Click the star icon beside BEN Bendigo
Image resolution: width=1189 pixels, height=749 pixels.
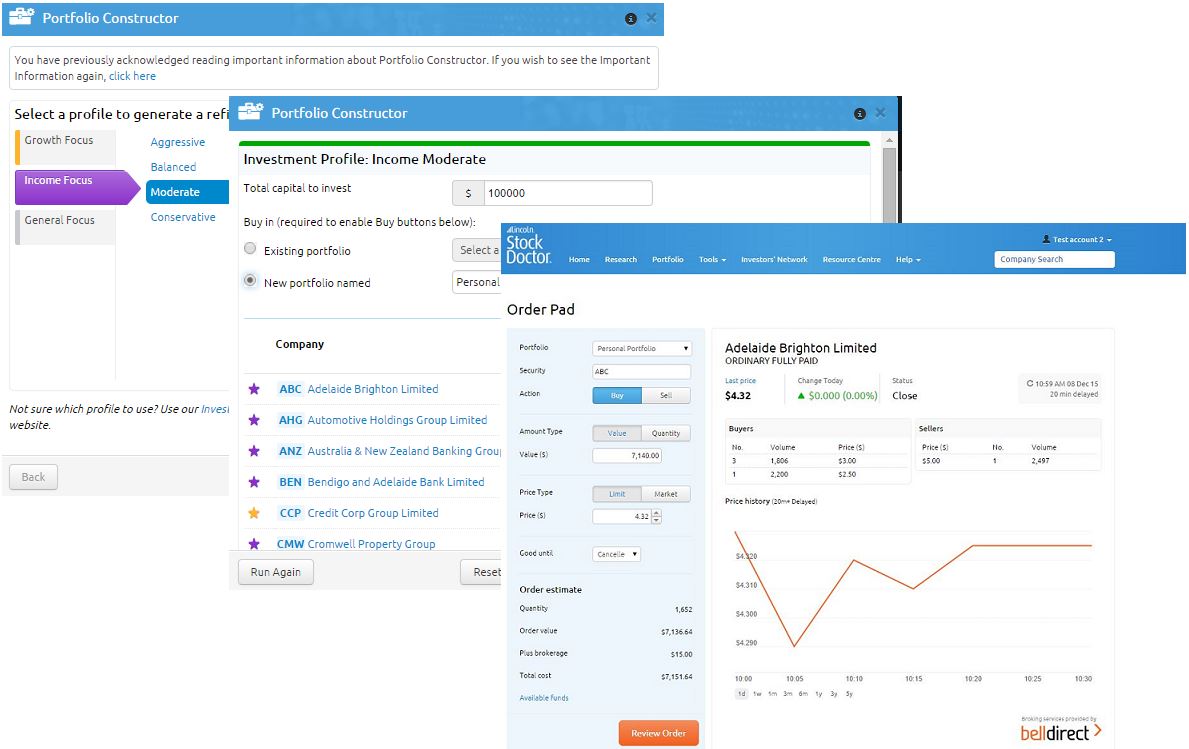point(254,482)
